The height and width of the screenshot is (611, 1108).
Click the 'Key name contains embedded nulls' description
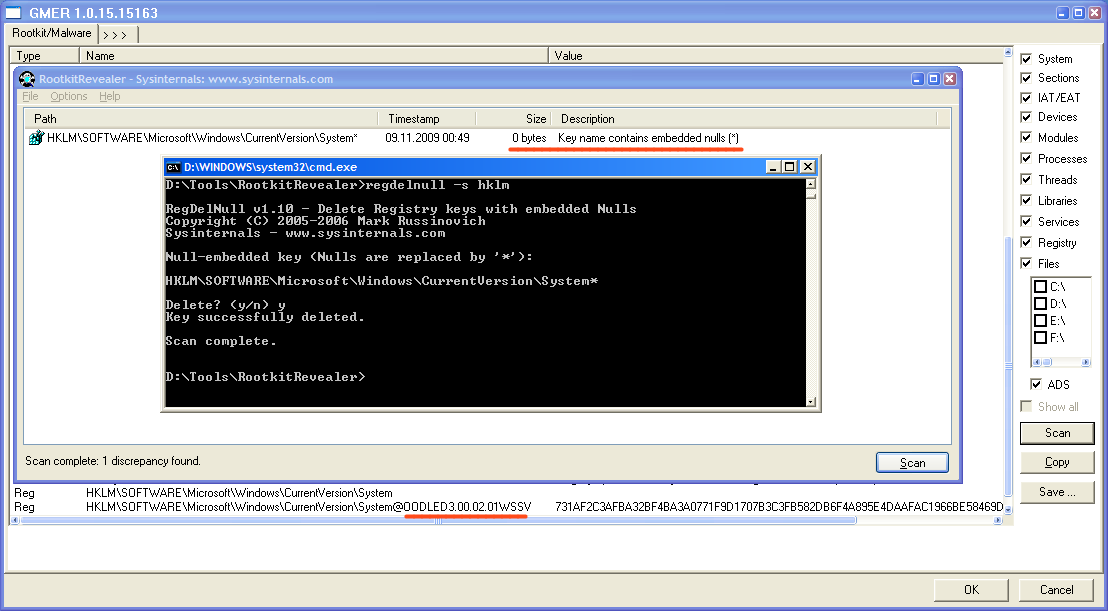(x=649, y=138)
